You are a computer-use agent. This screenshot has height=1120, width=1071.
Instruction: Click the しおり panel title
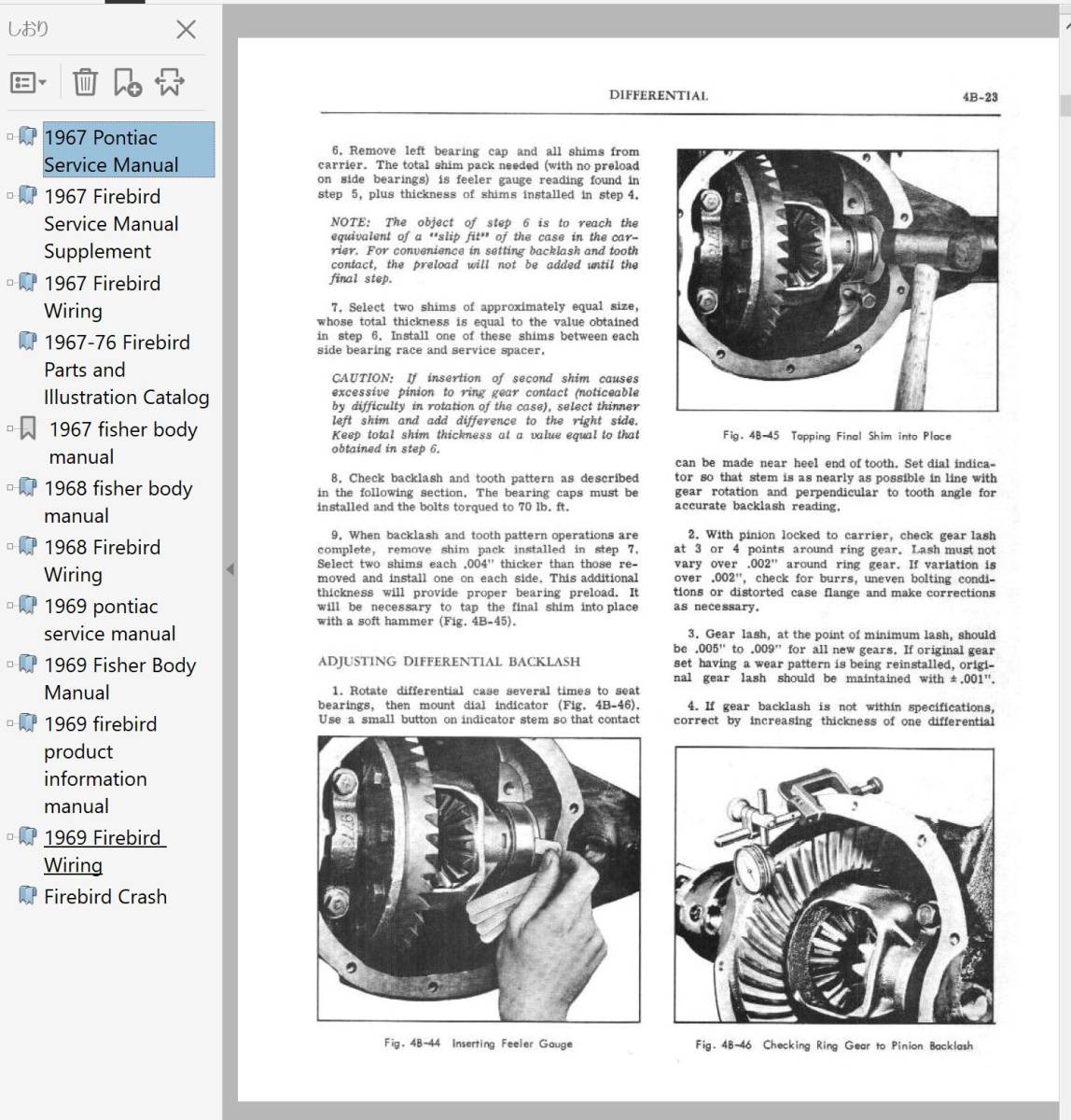(x=28, y=29)
